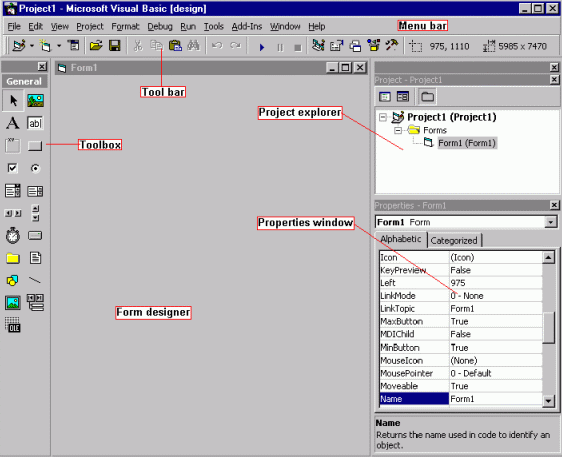Collapse the Forms folder node

tap(398, 130)
